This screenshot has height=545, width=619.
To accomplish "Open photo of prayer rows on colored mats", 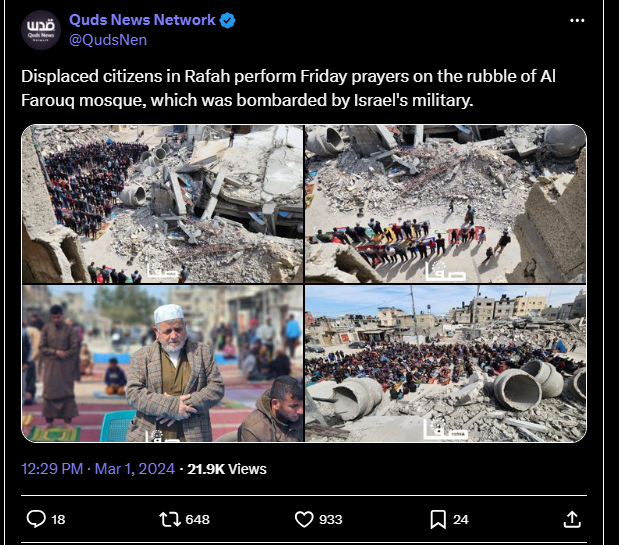I will 446,204.
